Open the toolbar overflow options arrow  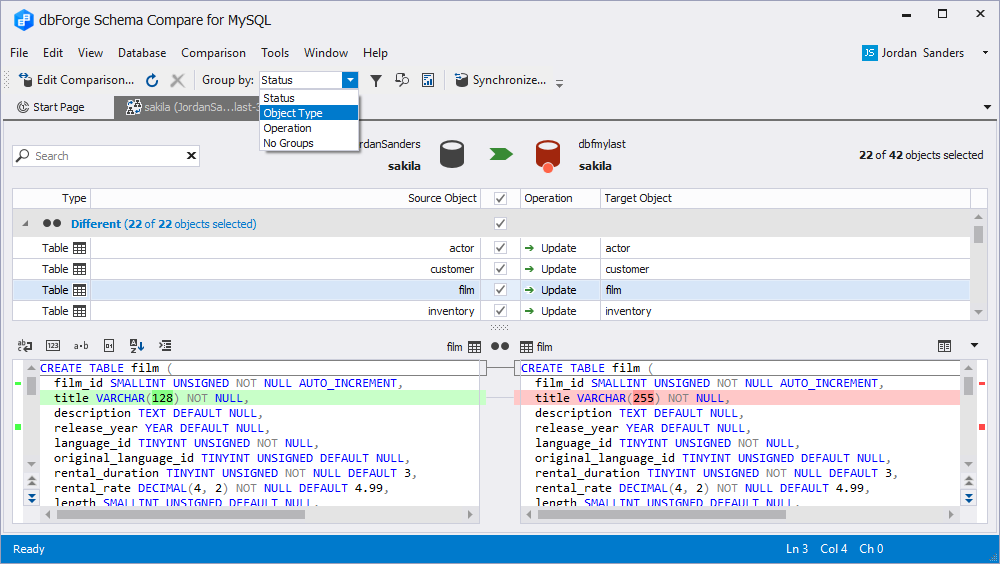pos(559,84)
